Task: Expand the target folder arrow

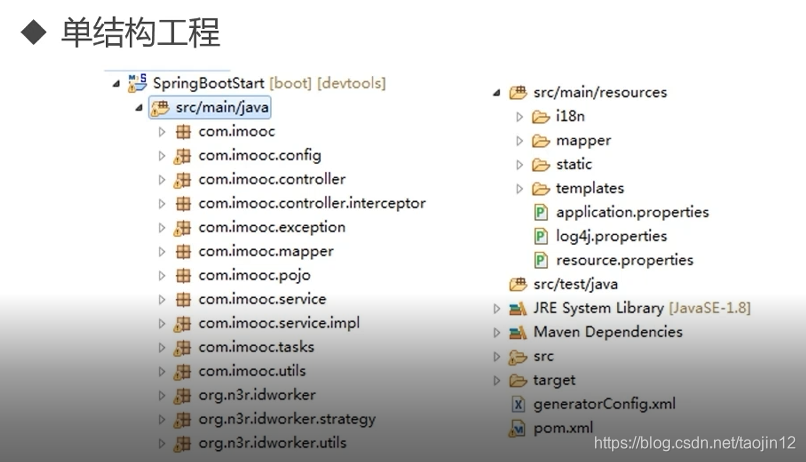Action: [x=497, y=381]
